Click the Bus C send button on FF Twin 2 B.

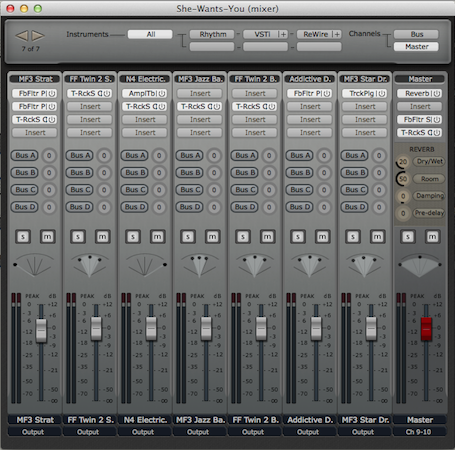tap(245, 190)
